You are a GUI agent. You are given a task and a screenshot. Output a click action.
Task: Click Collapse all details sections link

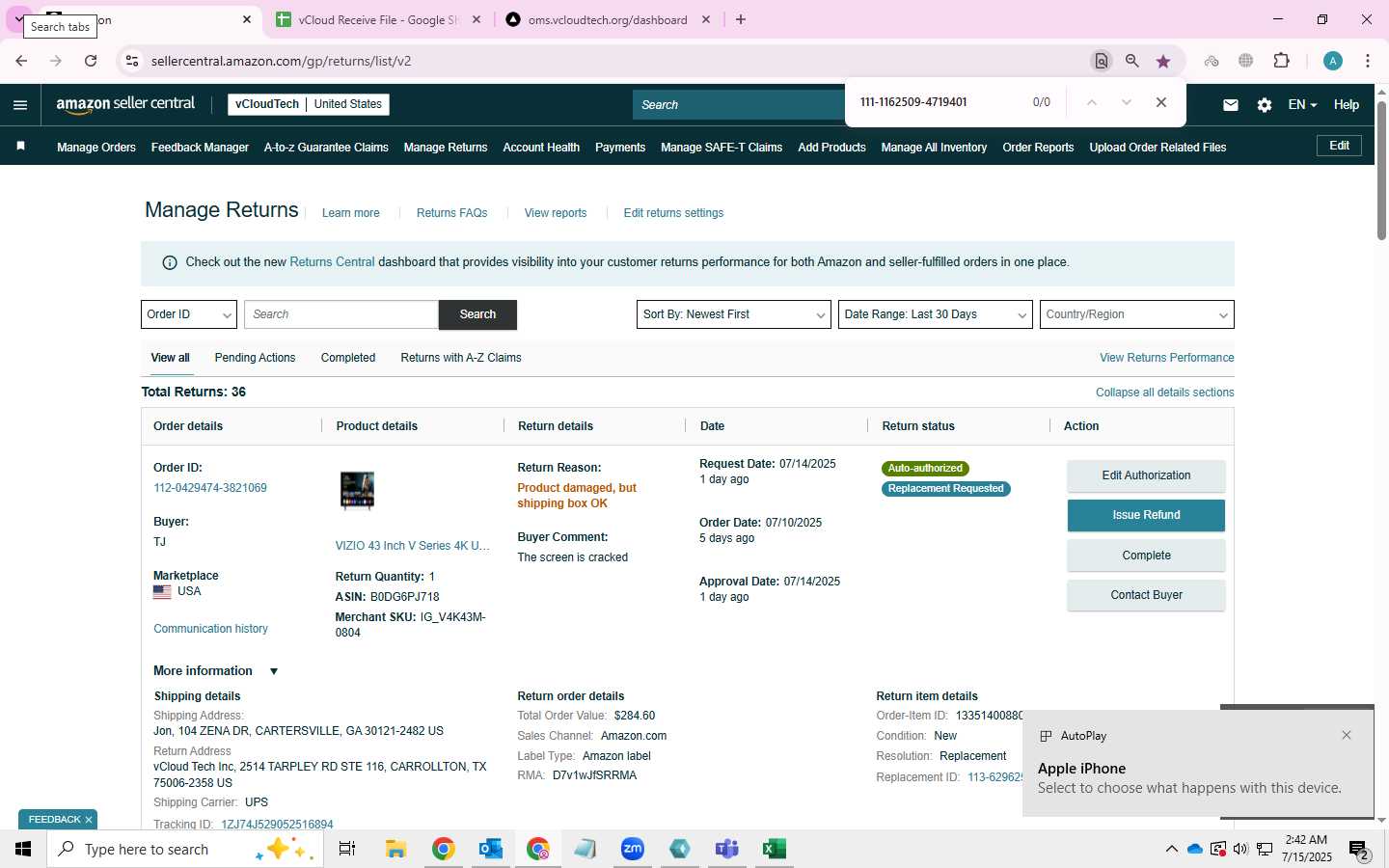pyautogui.click(x=1164, y=393)
